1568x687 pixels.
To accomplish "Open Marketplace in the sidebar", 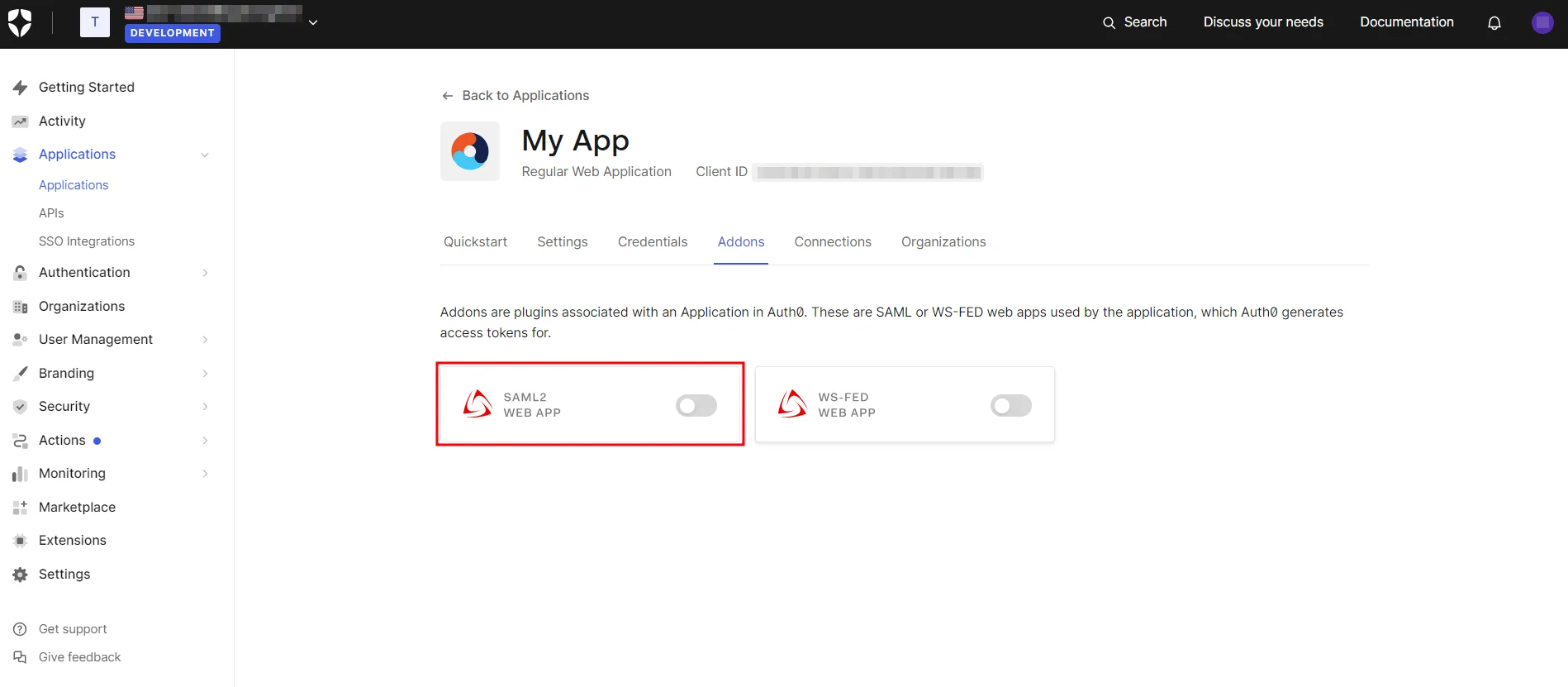I will [77, 507].
